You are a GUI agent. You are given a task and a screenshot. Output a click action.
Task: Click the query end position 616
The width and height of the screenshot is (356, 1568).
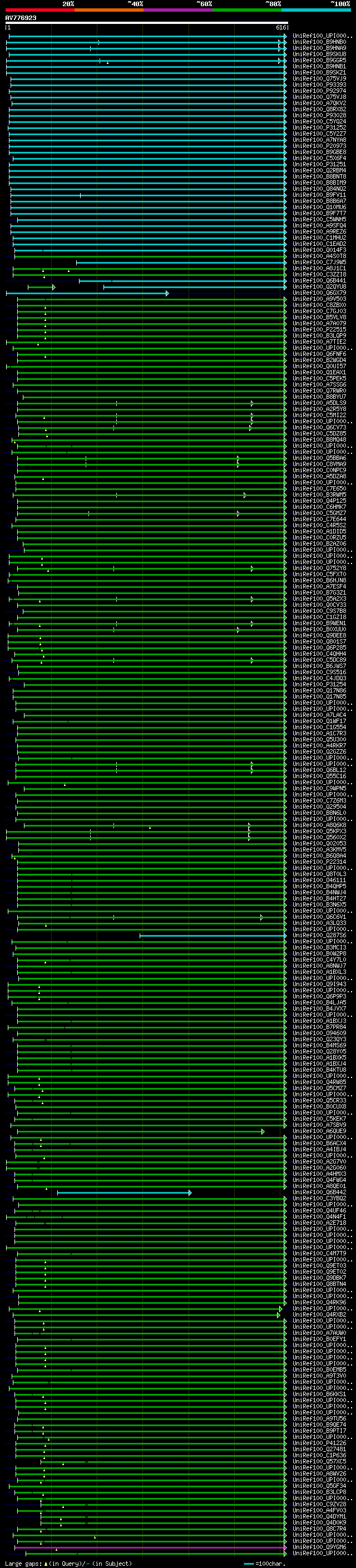pos(280,27)
